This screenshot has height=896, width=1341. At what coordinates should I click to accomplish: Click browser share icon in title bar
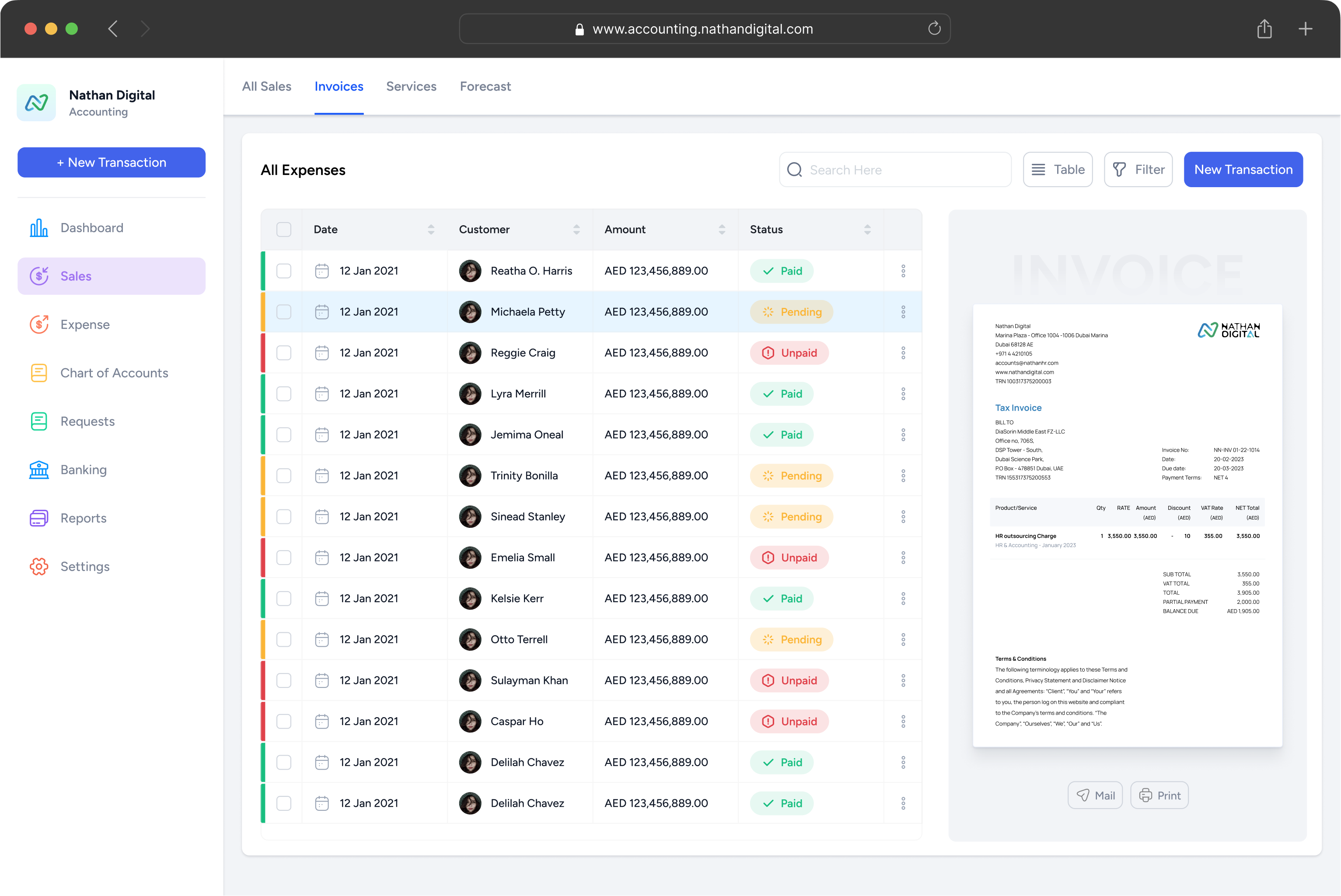click(x=1264, y=28)
